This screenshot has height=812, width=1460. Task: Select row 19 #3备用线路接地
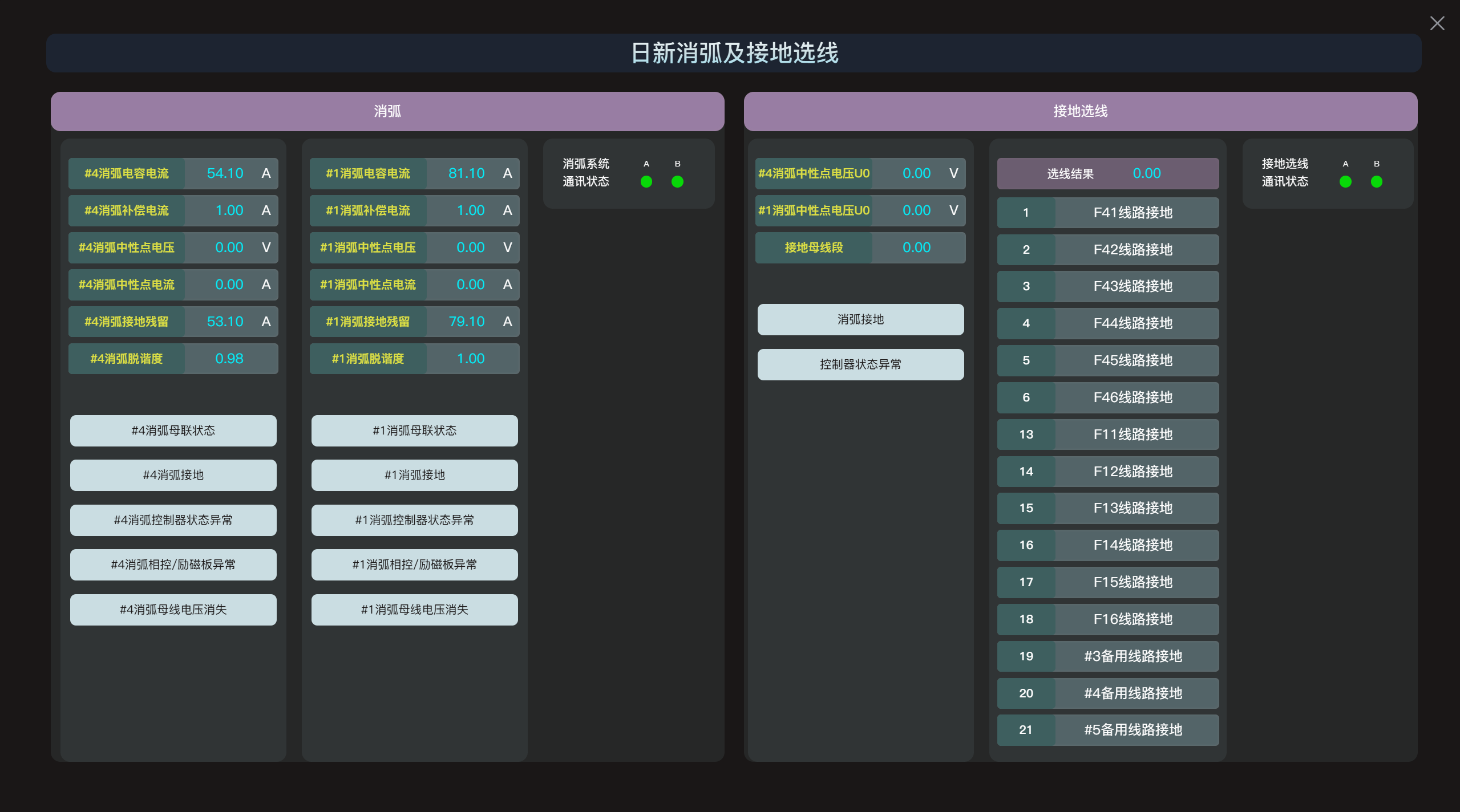coord(1107,656)
